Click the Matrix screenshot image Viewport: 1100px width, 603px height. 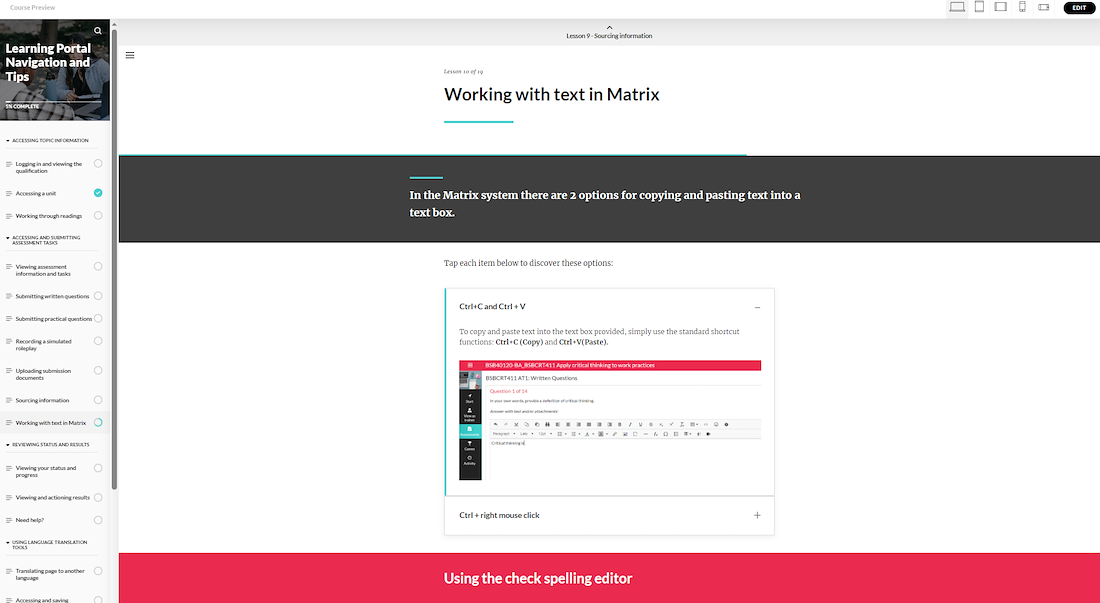click(x=610, y=420)
